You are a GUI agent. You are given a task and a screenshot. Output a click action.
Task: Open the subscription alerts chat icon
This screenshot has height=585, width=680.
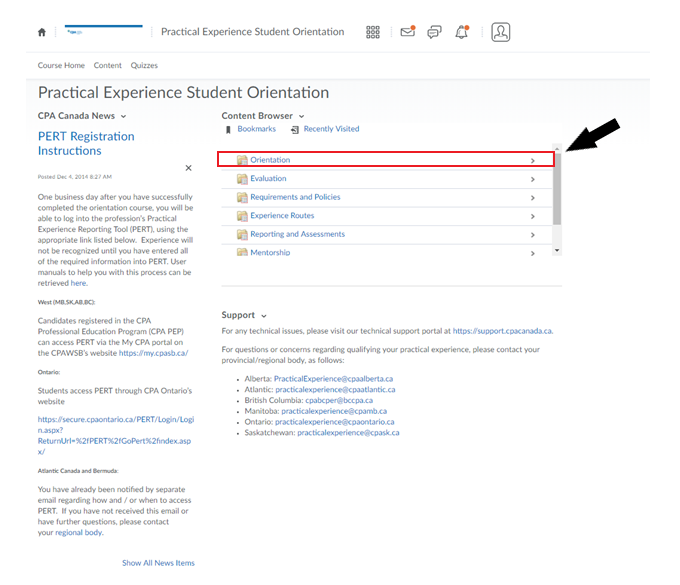[x=434, y=32]
